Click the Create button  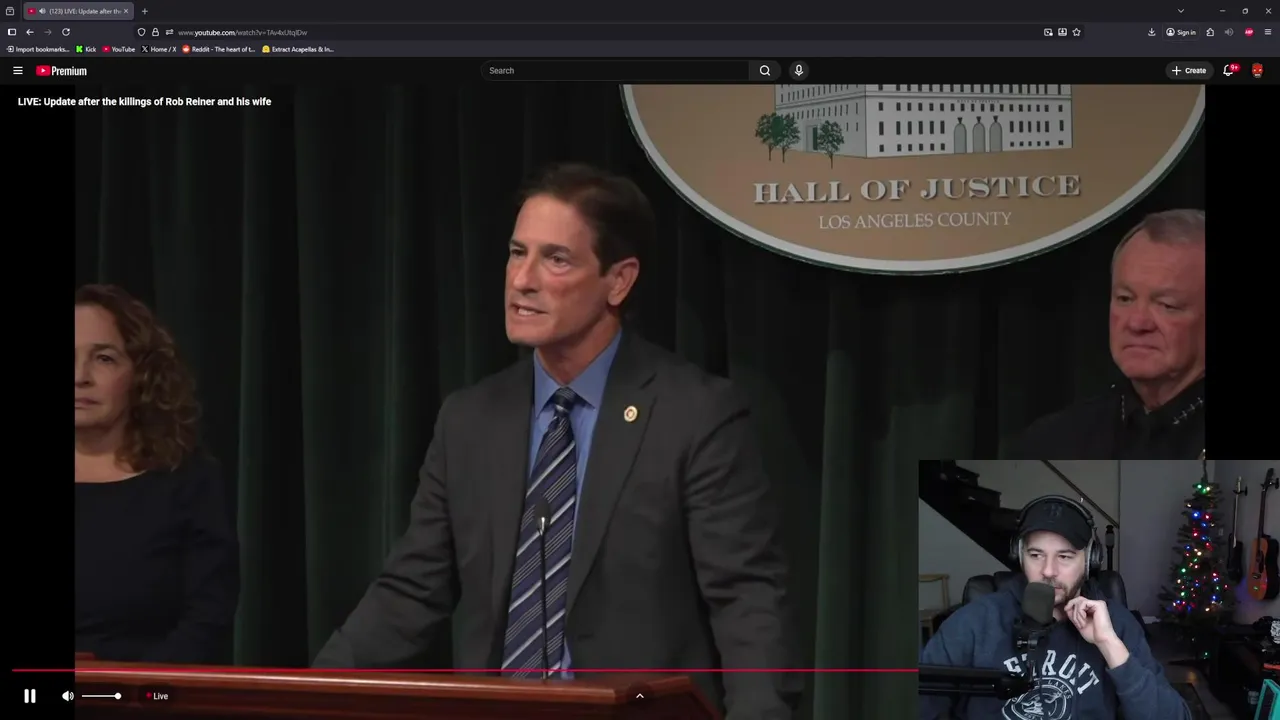click(x=1189, y=70)
